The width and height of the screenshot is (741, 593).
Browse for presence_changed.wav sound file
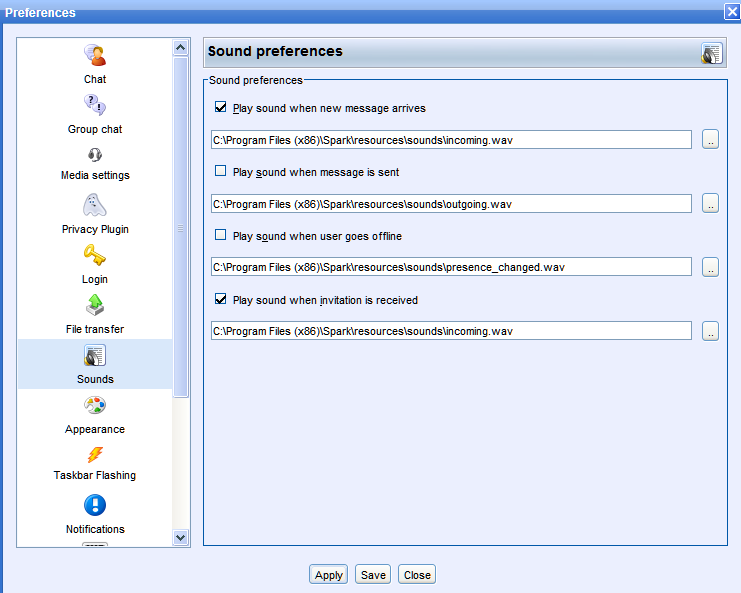pyautogui.click(x=710, y=267)
